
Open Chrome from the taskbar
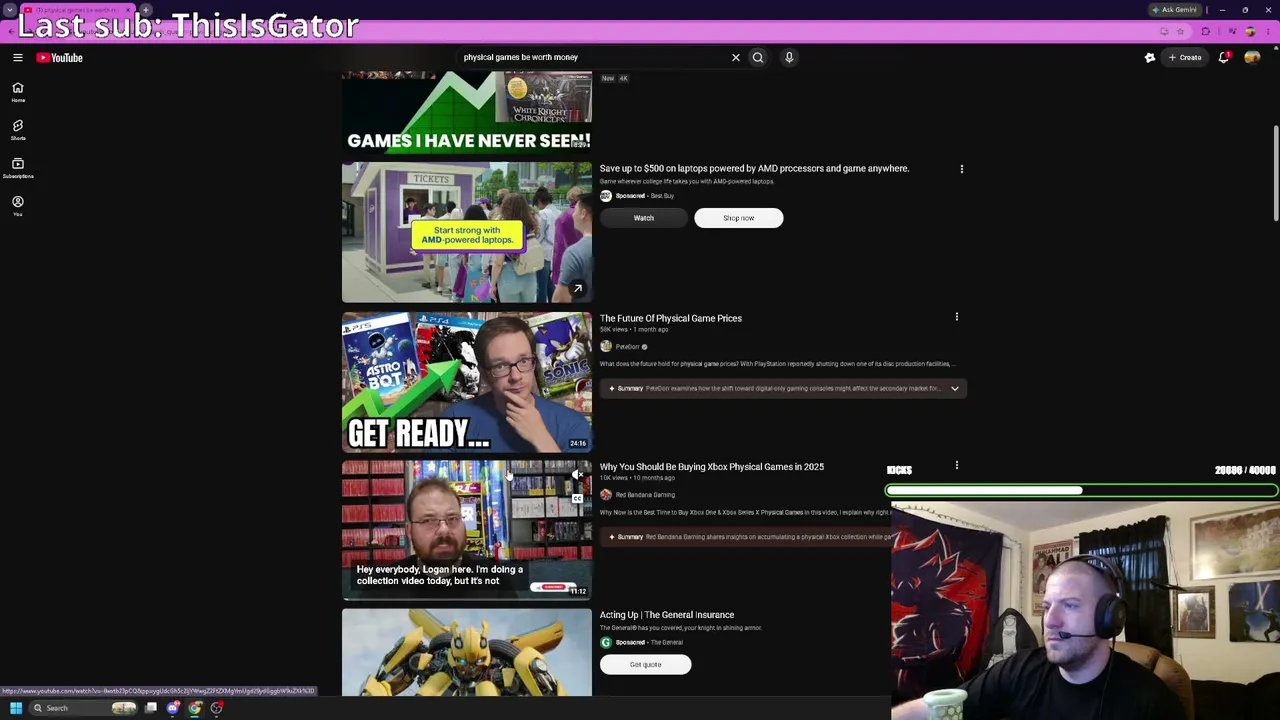pyautogui.click(x=195, y=708)
